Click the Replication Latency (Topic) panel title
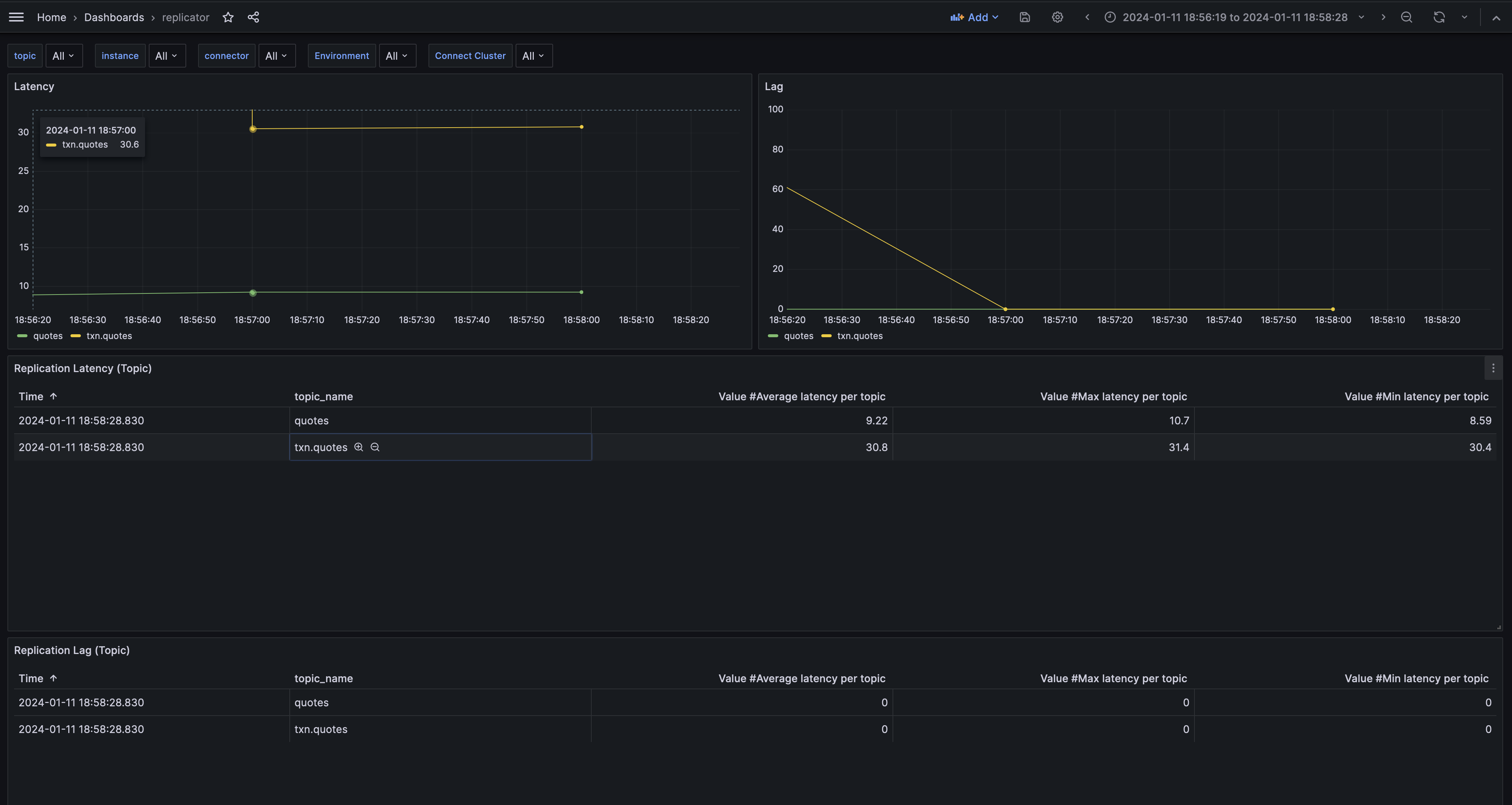Viewport: 1512px width, 805px height. 83,368
